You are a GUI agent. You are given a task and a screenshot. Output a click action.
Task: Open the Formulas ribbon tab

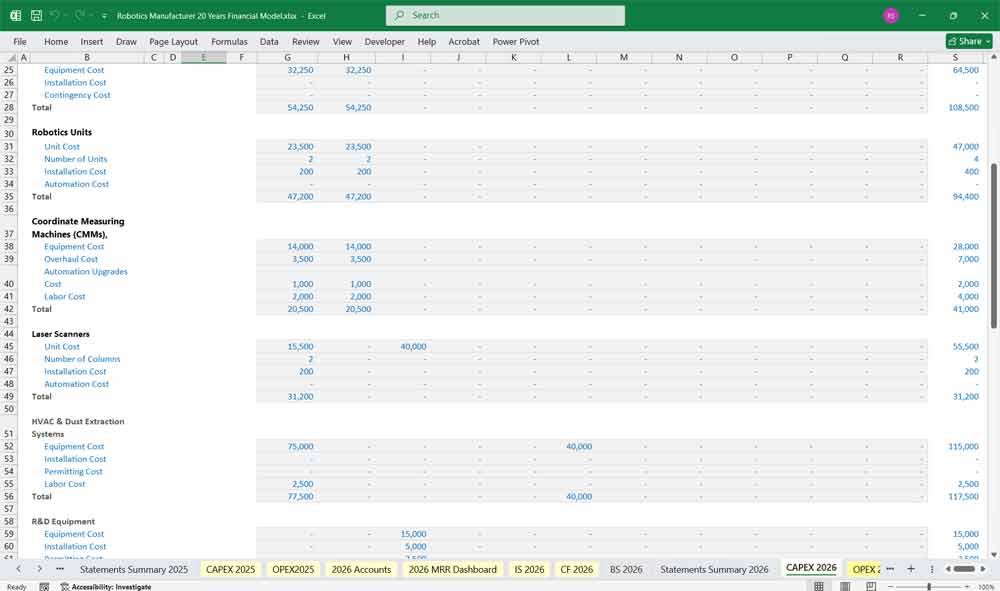point(229,42)
